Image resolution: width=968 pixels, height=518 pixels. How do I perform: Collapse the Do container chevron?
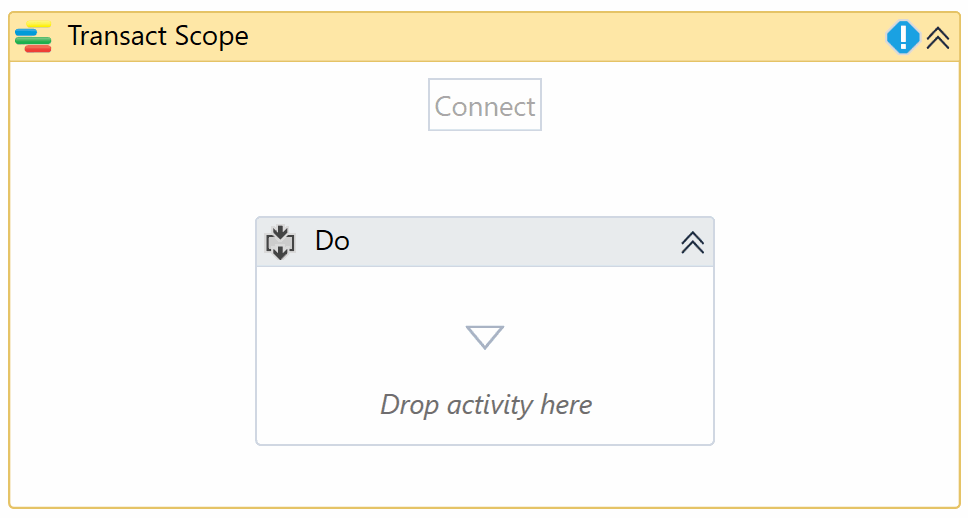(692, 242)
